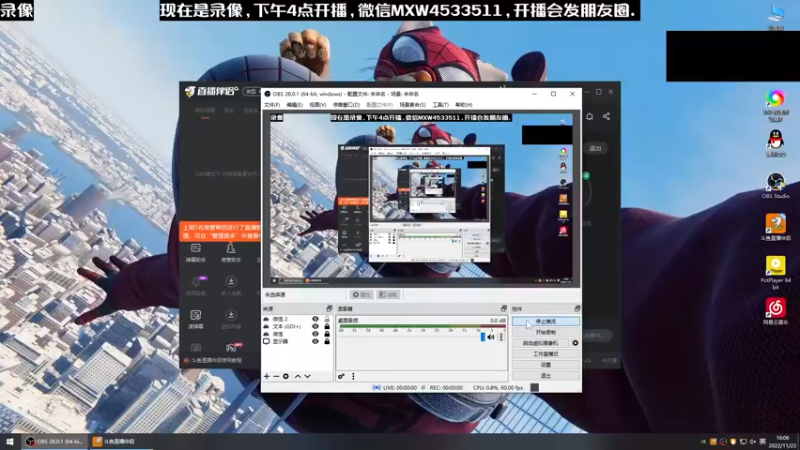Open 场景集合(S) menu in OBS

(x=412, y=105)
